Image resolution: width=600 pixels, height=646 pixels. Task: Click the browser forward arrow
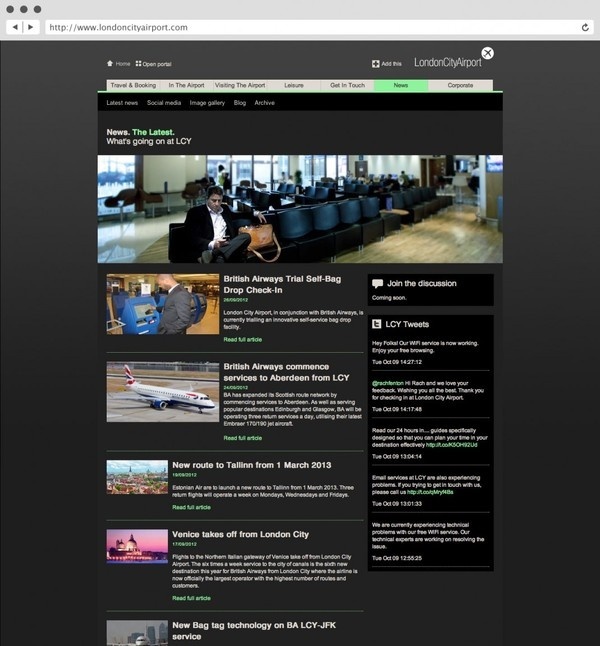(x=30, y=27)
